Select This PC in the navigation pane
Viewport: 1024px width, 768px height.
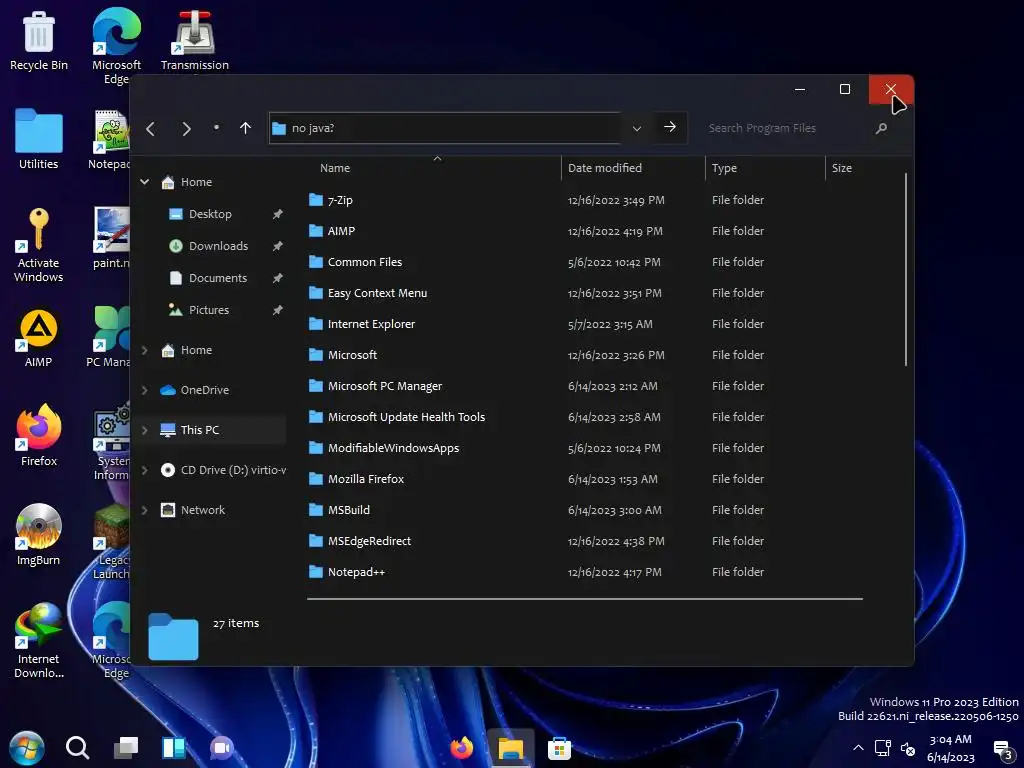coord(200,430)
